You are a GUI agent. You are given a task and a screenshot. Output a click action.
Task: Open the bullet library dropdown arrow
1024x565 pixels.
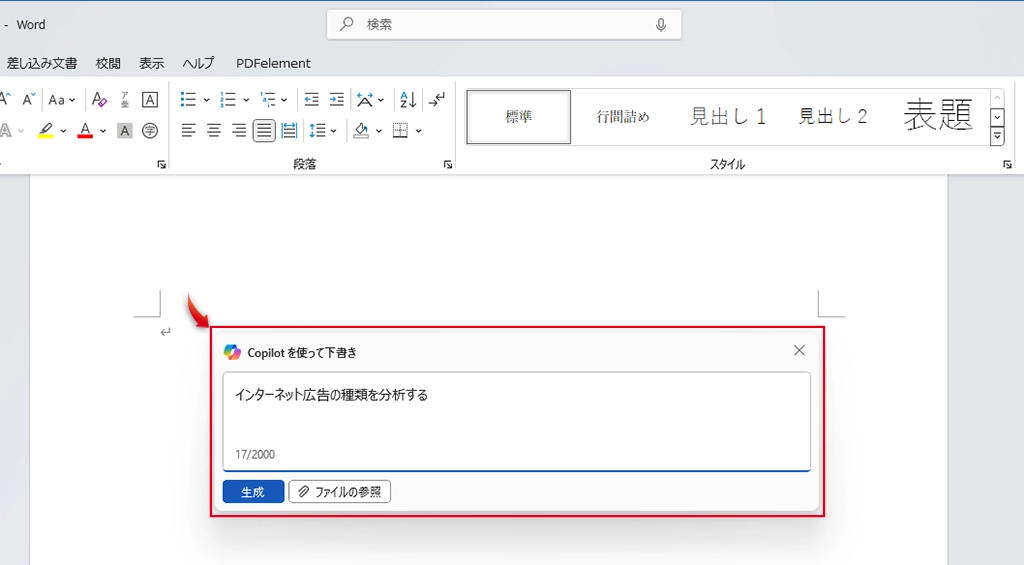coord(206,100)
